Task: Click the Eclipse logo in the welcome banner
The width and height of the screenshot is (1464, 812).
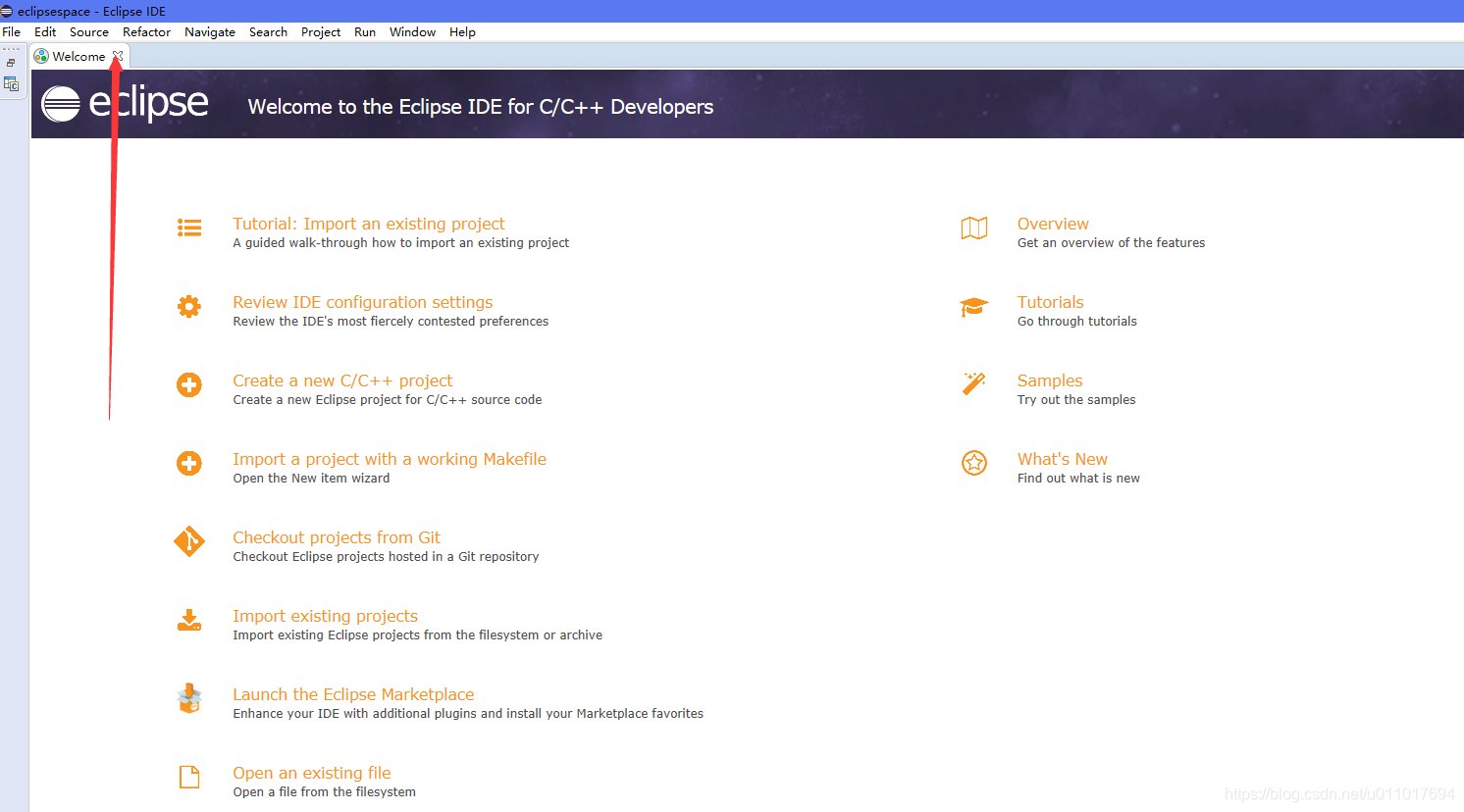Action: click(125, 103)
